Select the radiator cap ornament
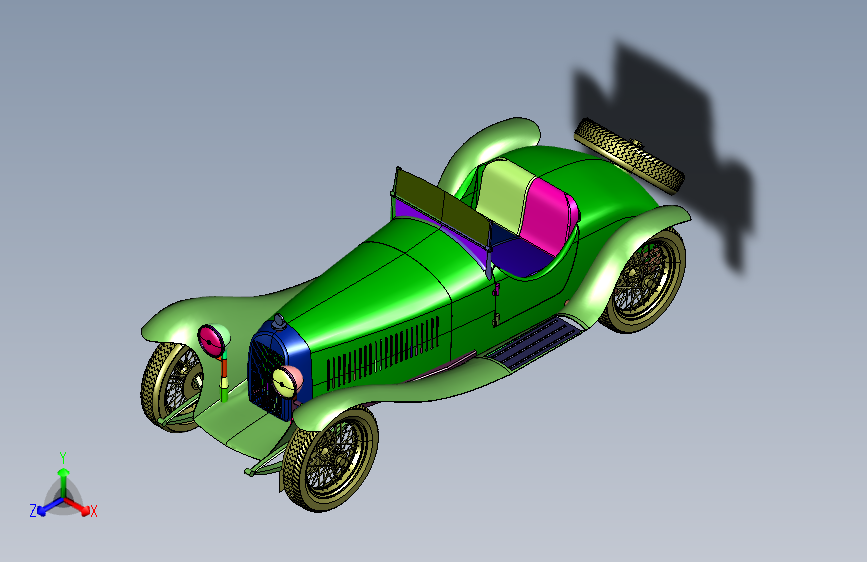The image size is (867, 562). point(278,321)
